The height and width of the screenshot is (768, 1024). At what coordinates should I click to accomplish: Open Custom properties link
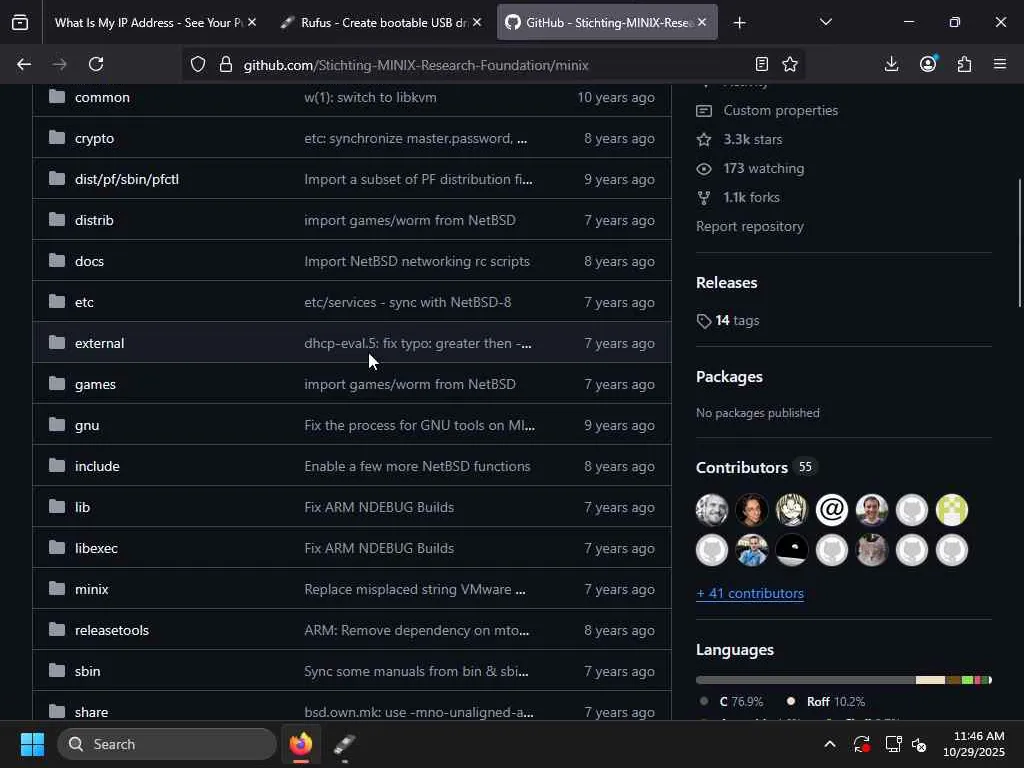click(x=780, y=110)
